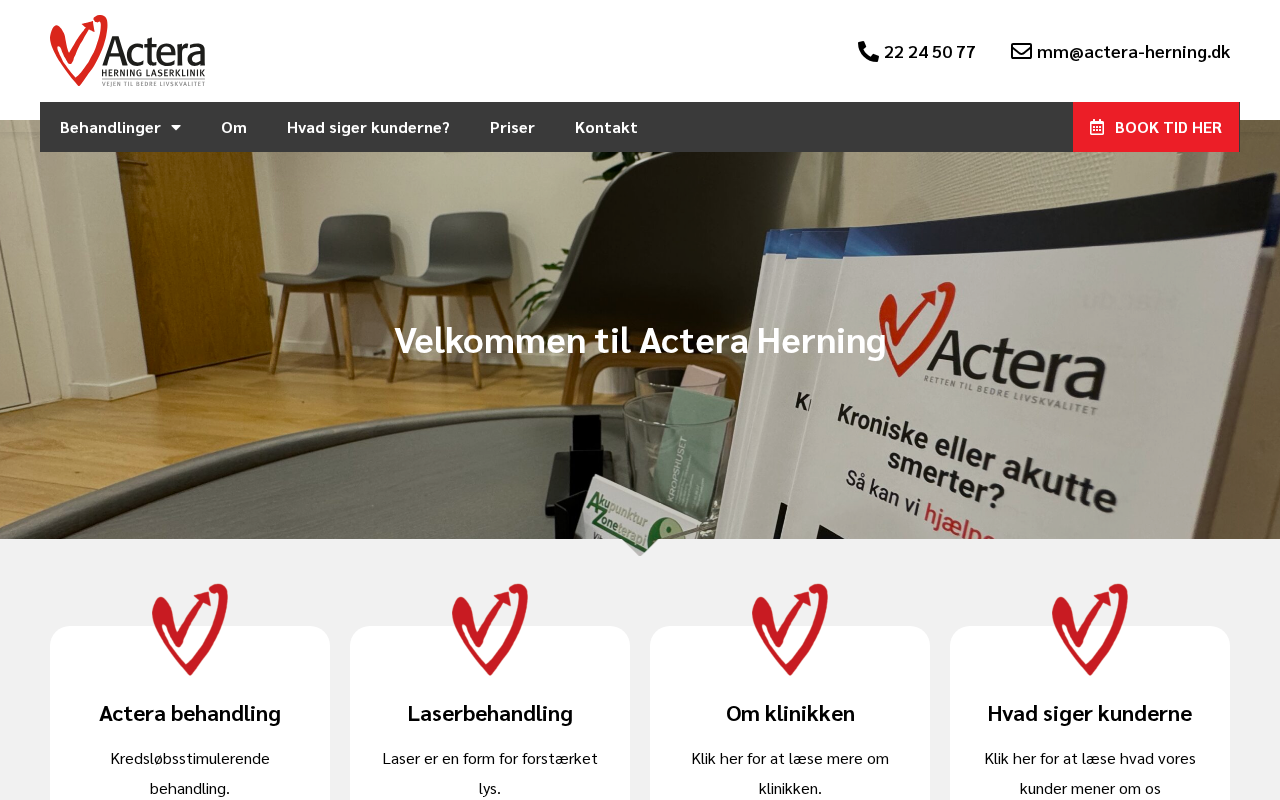Call phone number 22 24 50 77
The image size is (1280, 800).
pos(930,51)
